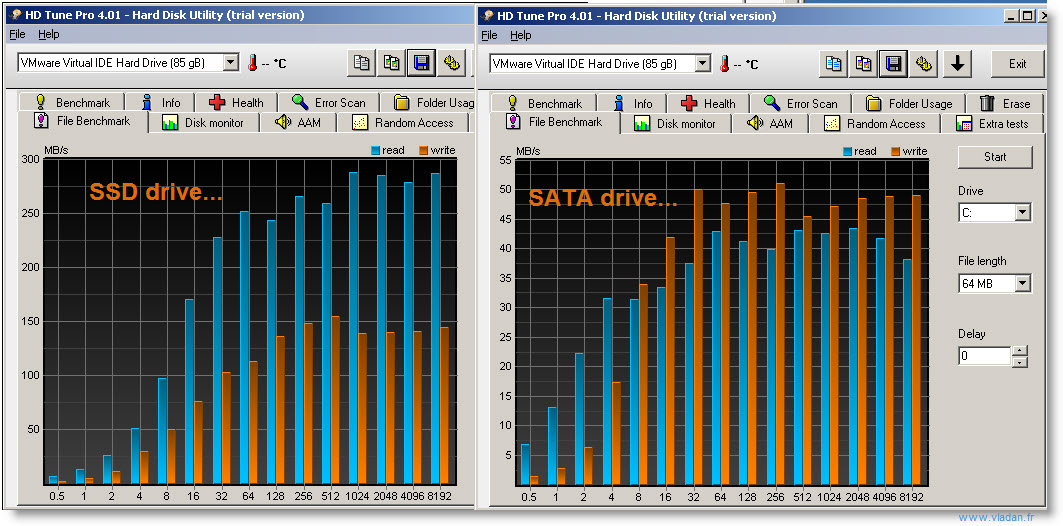Open Help menu in left window
Screen dimensions: 1063x526
click(49, 34)
